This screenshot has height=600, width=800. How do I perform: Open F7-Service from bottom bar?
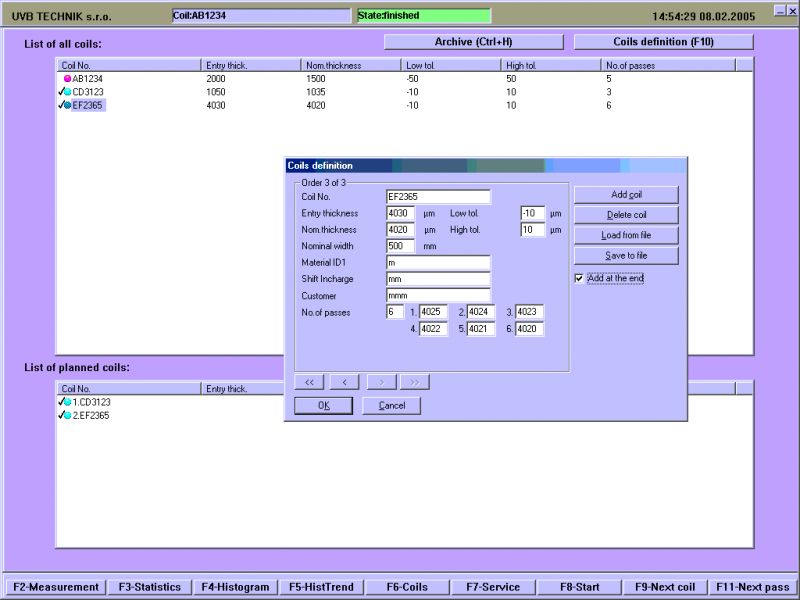tap(486, 587)
